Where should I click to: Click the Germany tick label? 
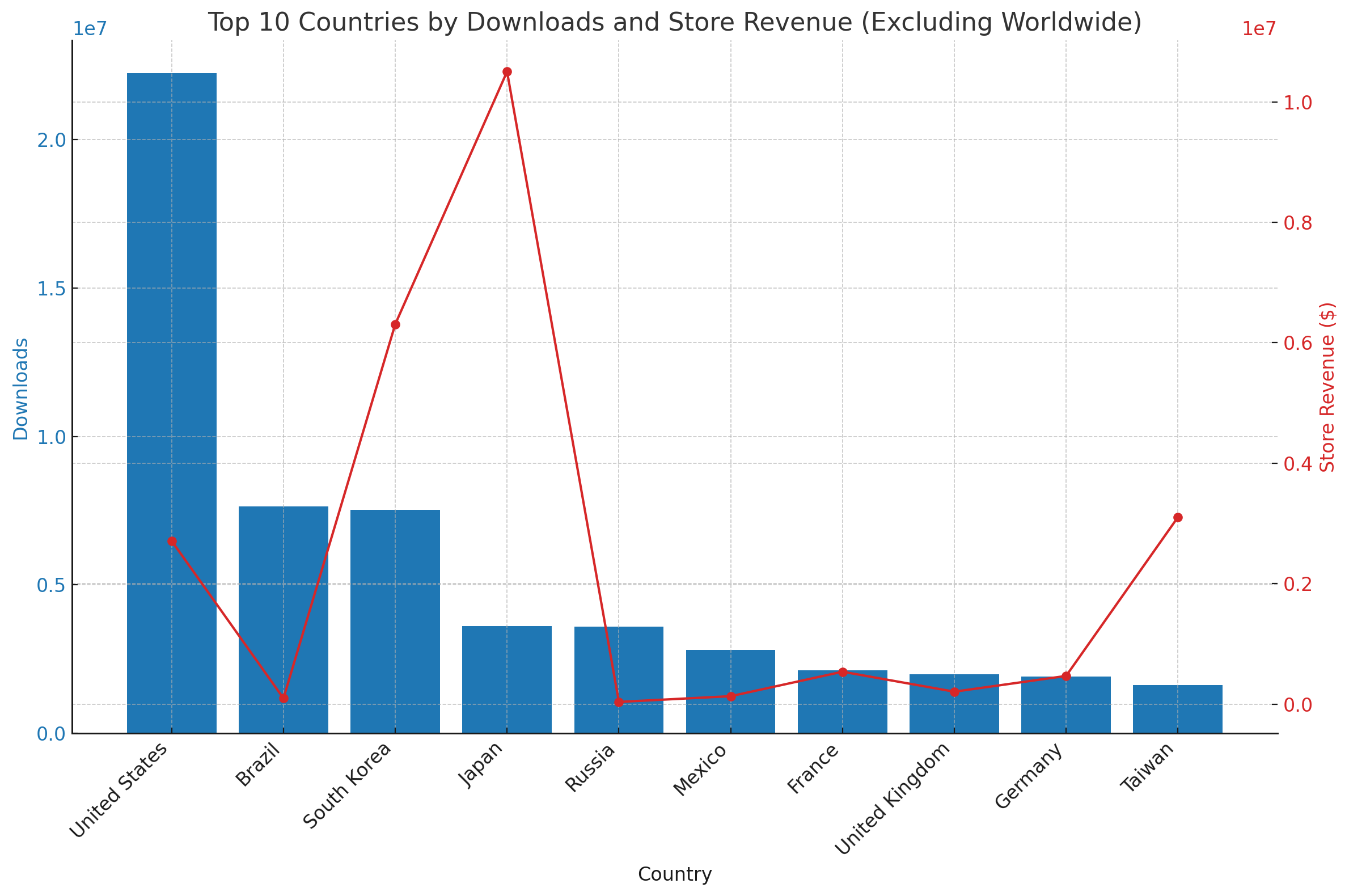pos(1029,776)
